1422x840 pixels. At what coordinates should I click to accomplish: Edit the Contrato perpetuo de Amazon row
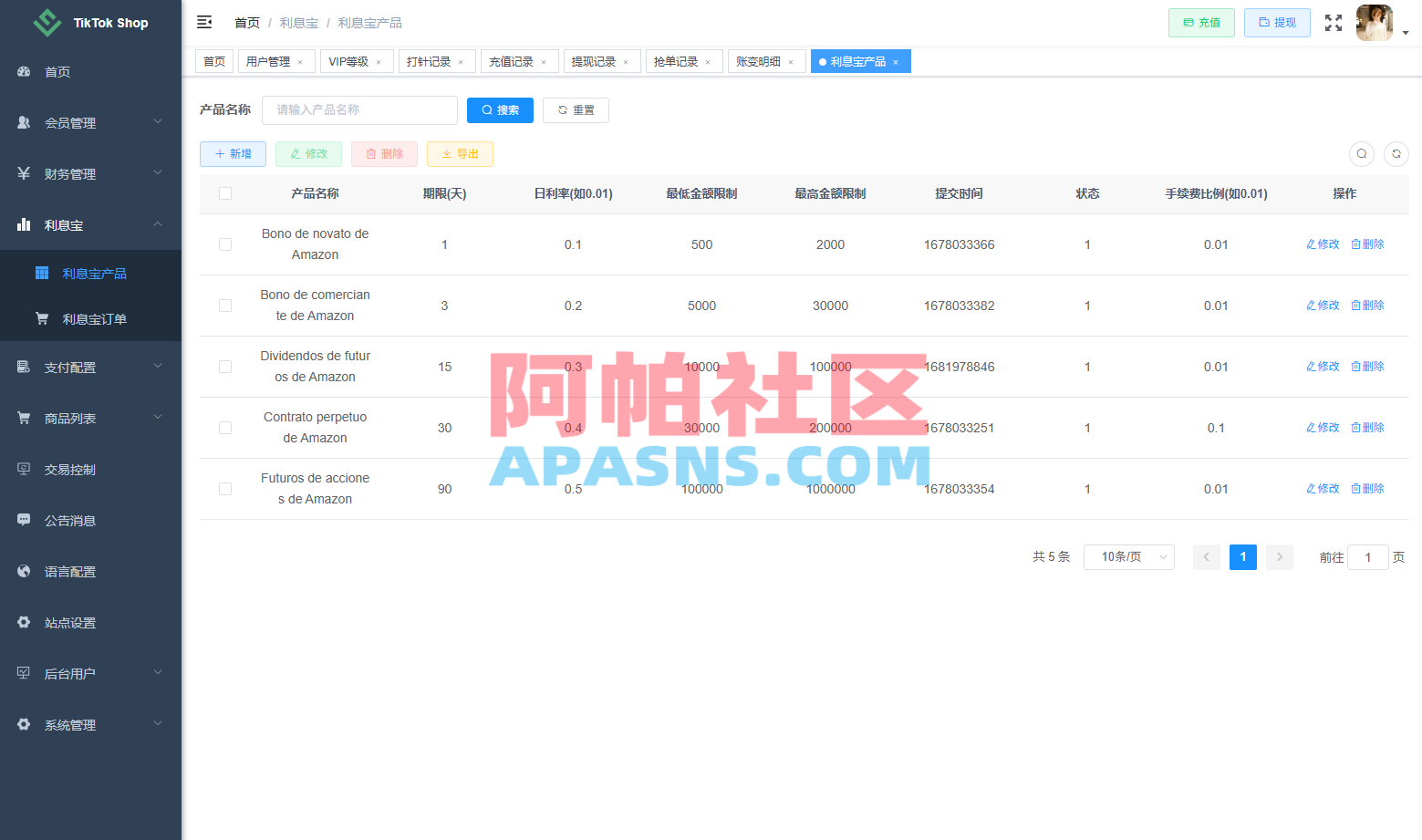click(x=1323, y=428)
